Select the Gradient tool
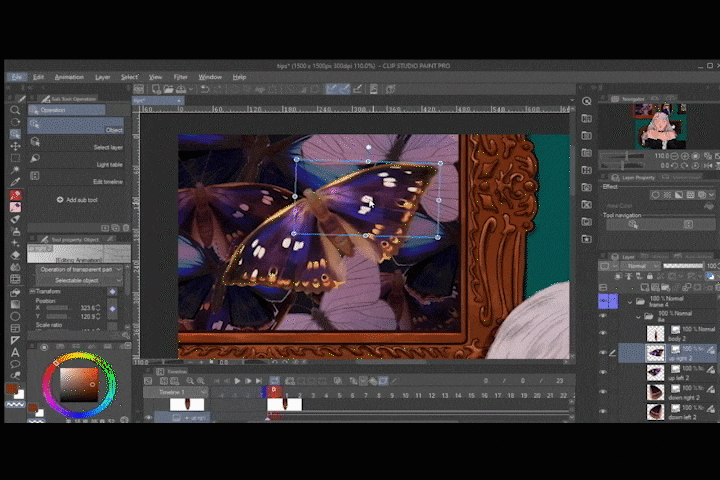 pos(15,304)
